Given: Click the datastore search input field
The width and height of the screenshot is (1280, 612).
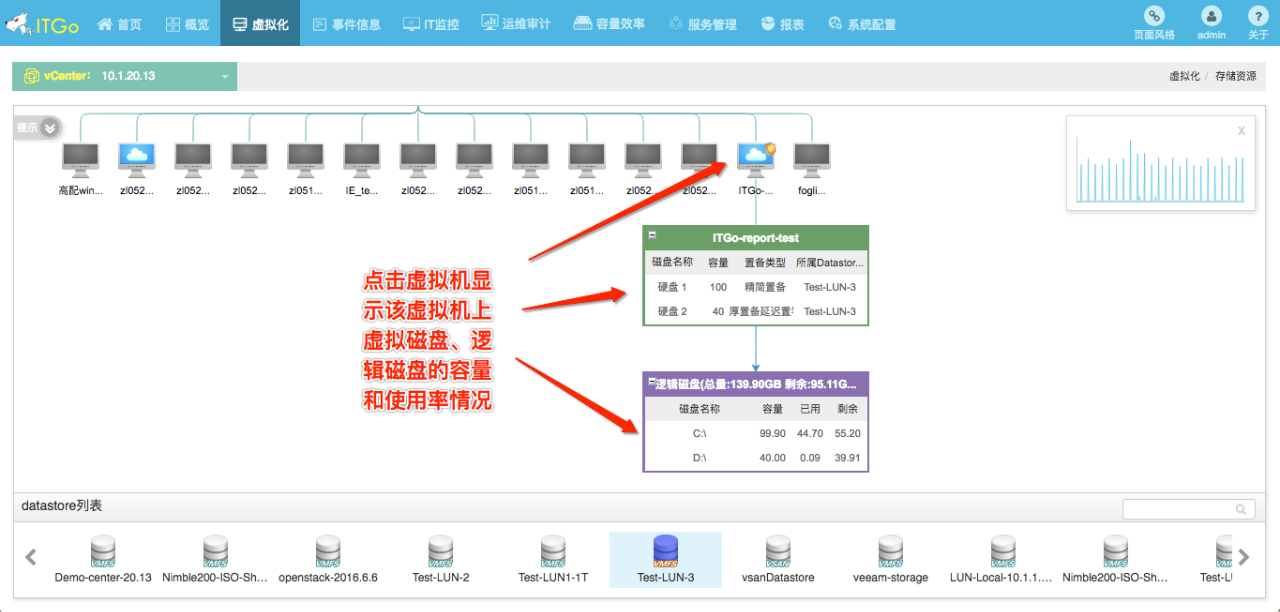Looking at the screenshot, I should point(1188,509).
